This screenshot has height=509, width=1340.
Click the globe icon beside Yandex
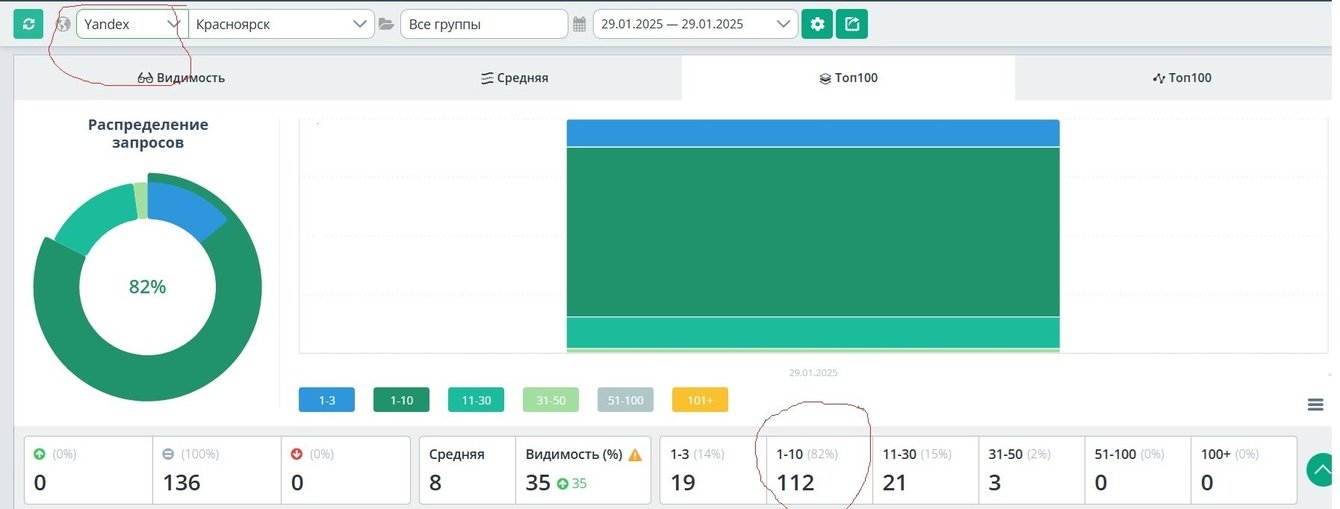pyautogui.click(x=63, y=24)
